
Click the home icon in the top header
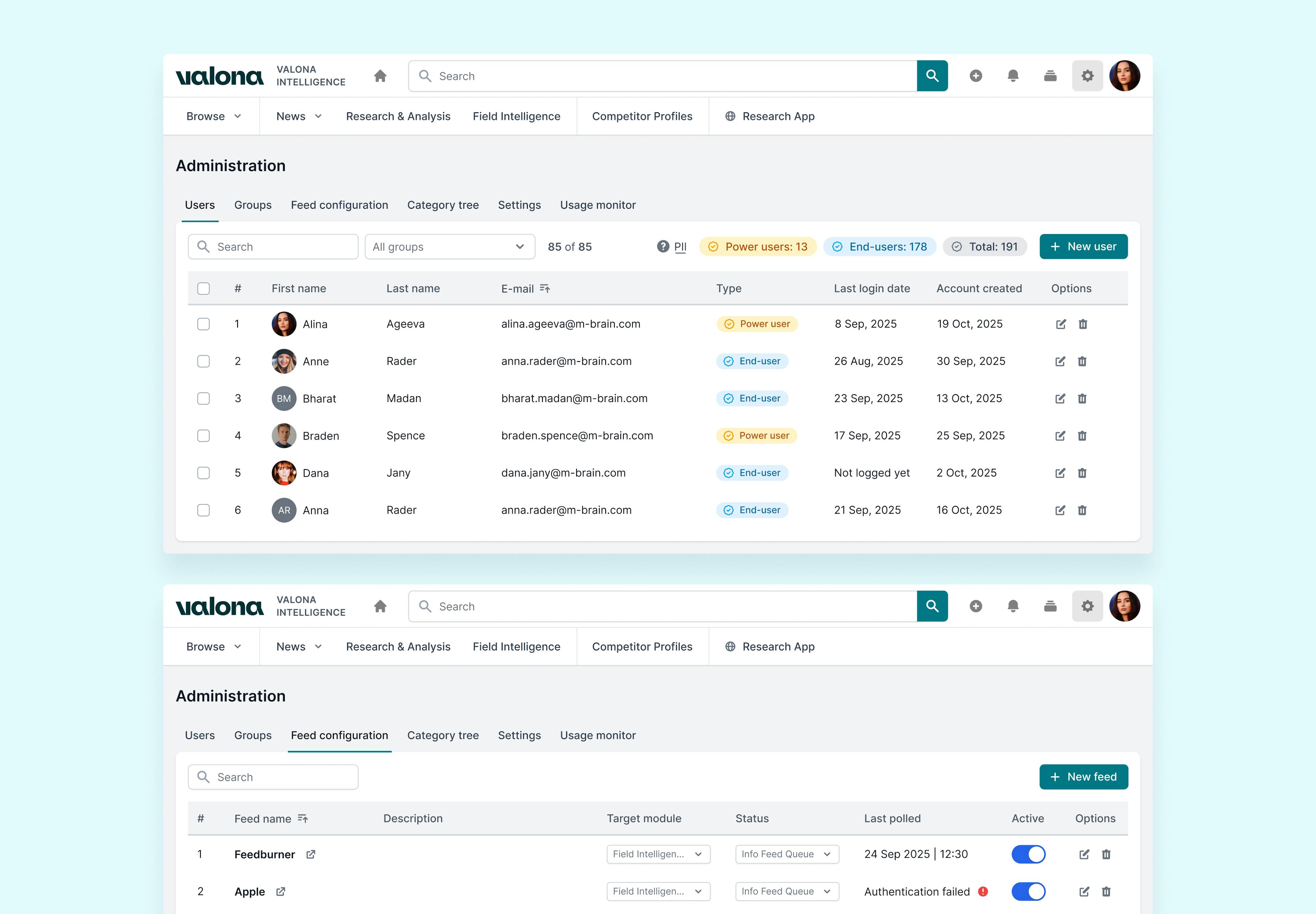click(380, 76)
